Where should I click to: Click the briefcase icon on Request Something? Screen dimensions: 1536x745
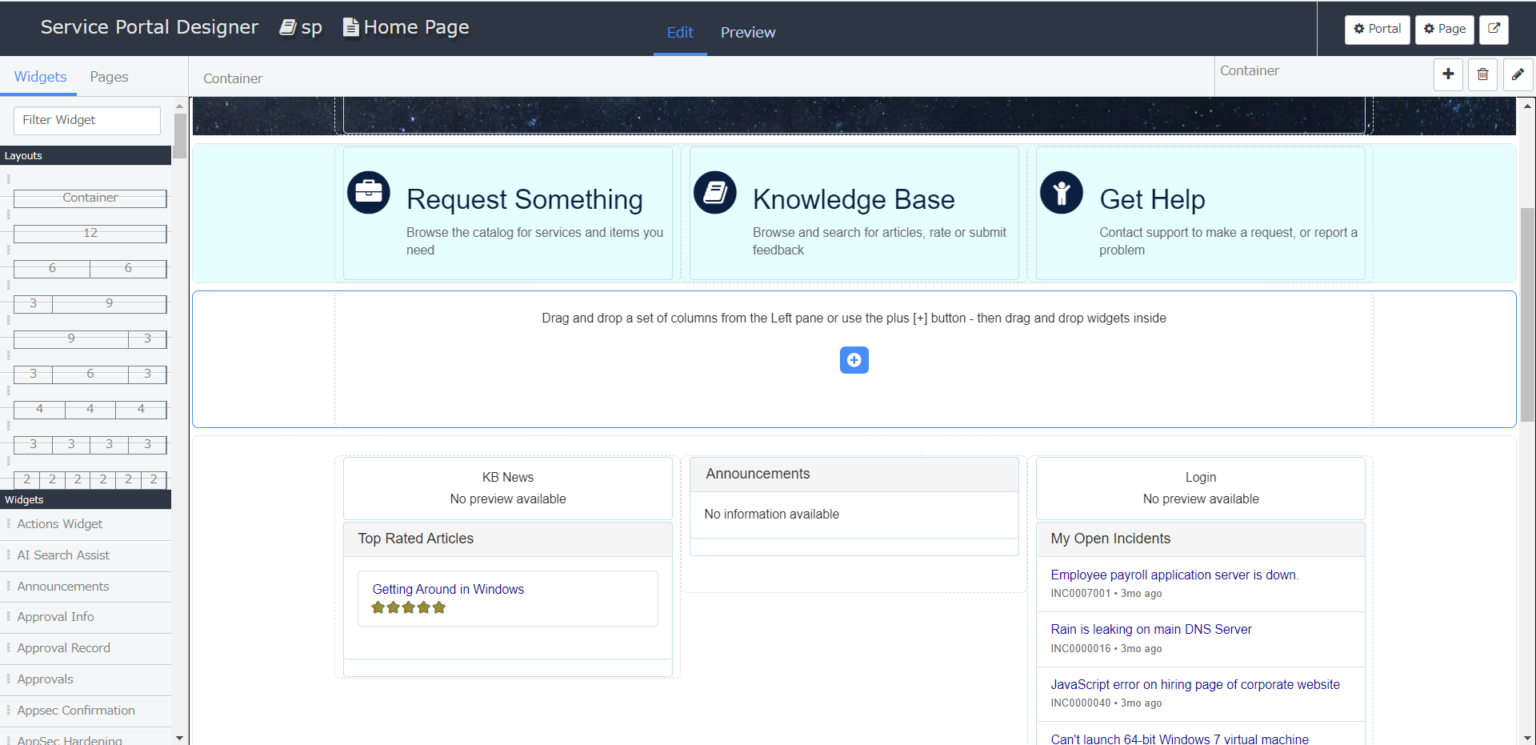pyautogui.click(x=368, y=190)
